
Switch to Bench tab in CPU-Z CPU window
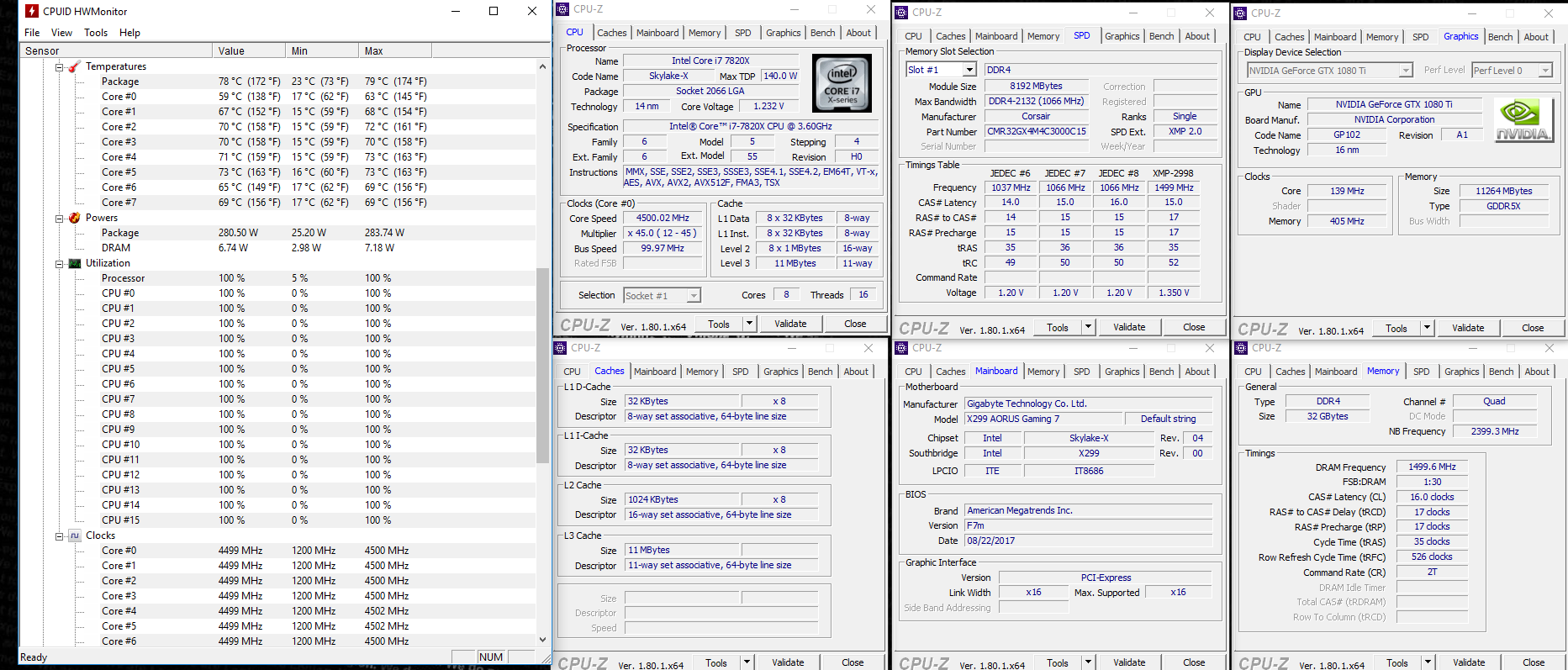click(822, 33)
